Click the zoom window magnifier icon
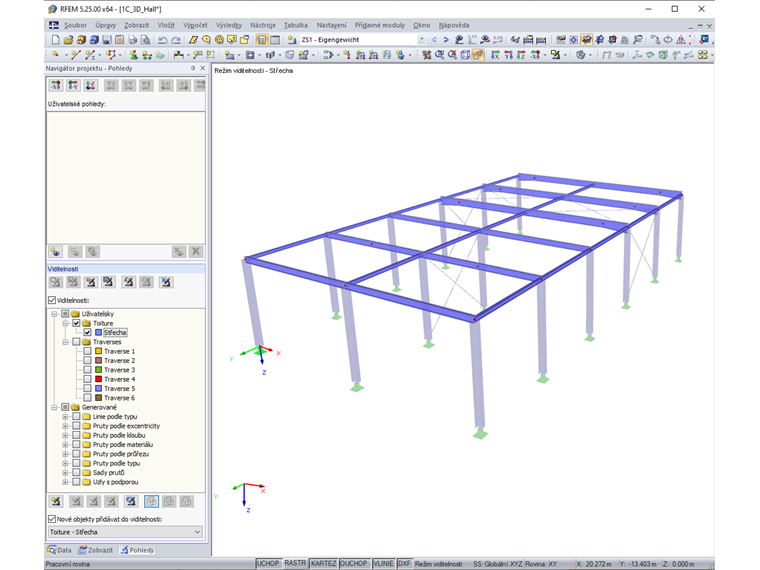 pyautogui.click(x=440, y=55)
